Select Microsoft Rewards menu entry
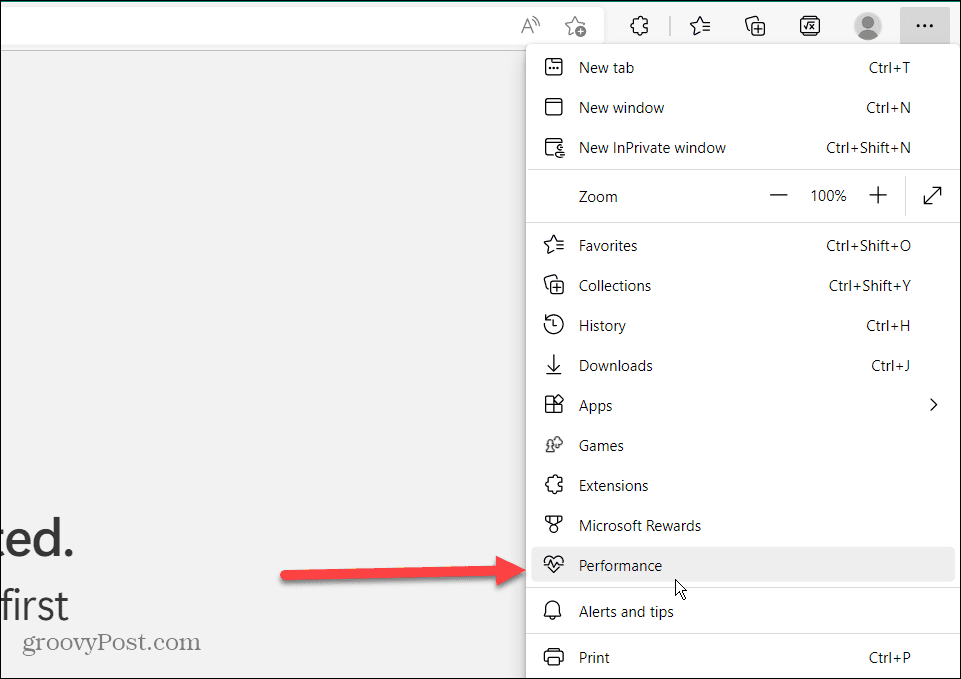Screen dimensions: 961x679 click(x=639, y=526)
